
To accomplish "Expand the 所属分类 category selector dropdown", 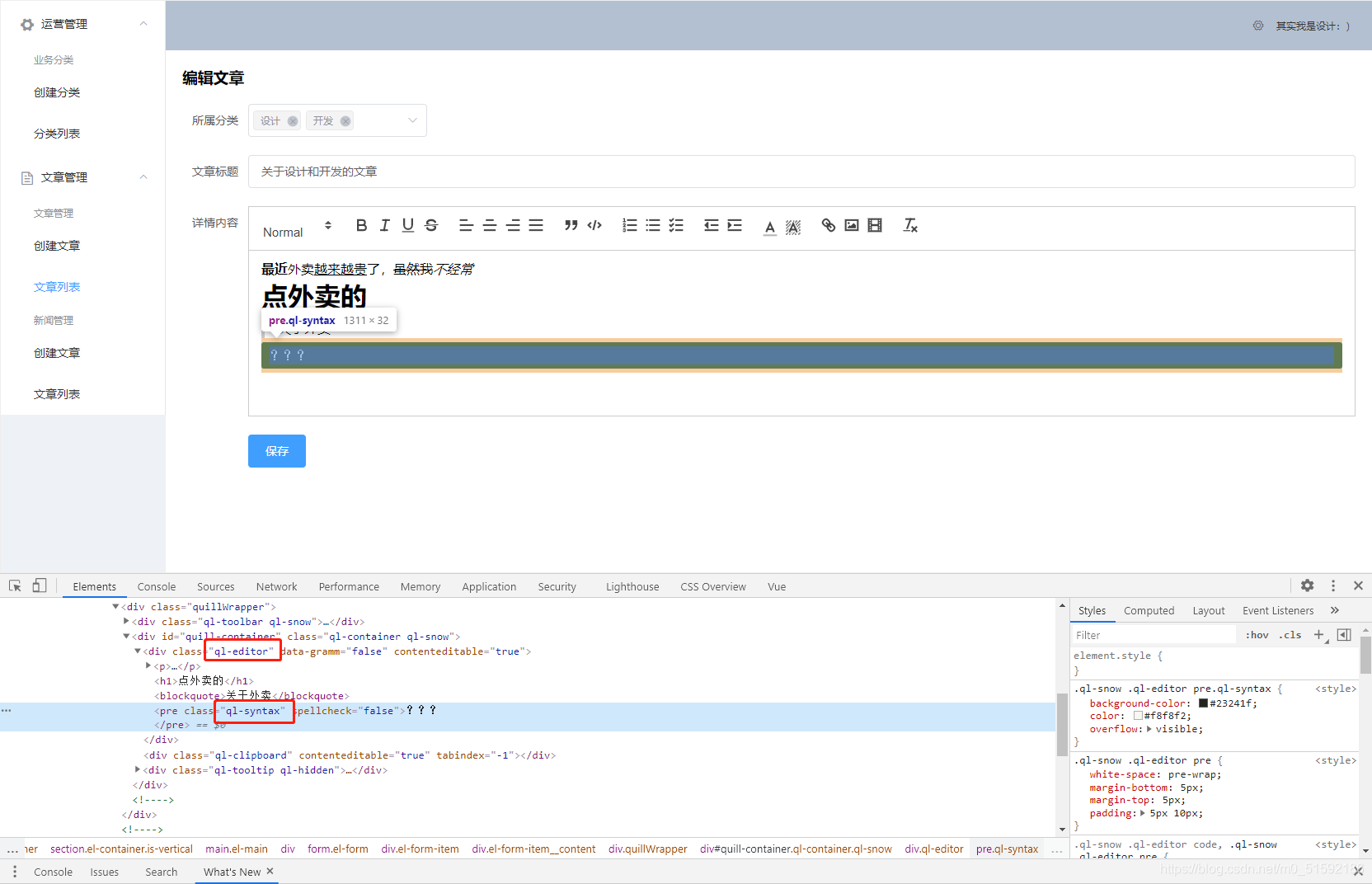I will [x=411, y=120].
